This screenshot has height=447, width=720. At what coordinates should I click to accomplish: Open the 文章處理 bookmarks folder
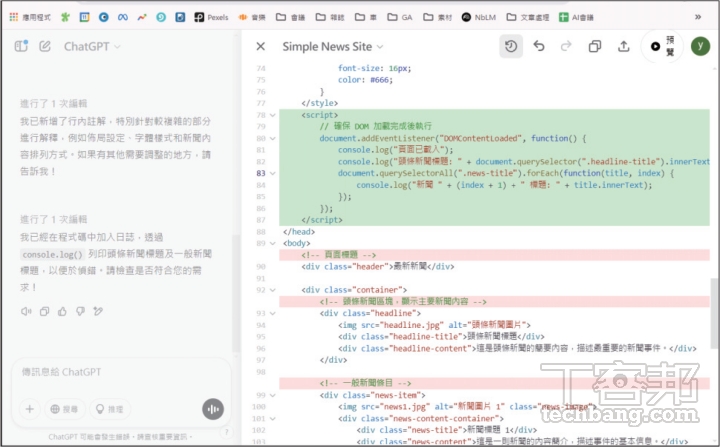click(x=528, y=17)
